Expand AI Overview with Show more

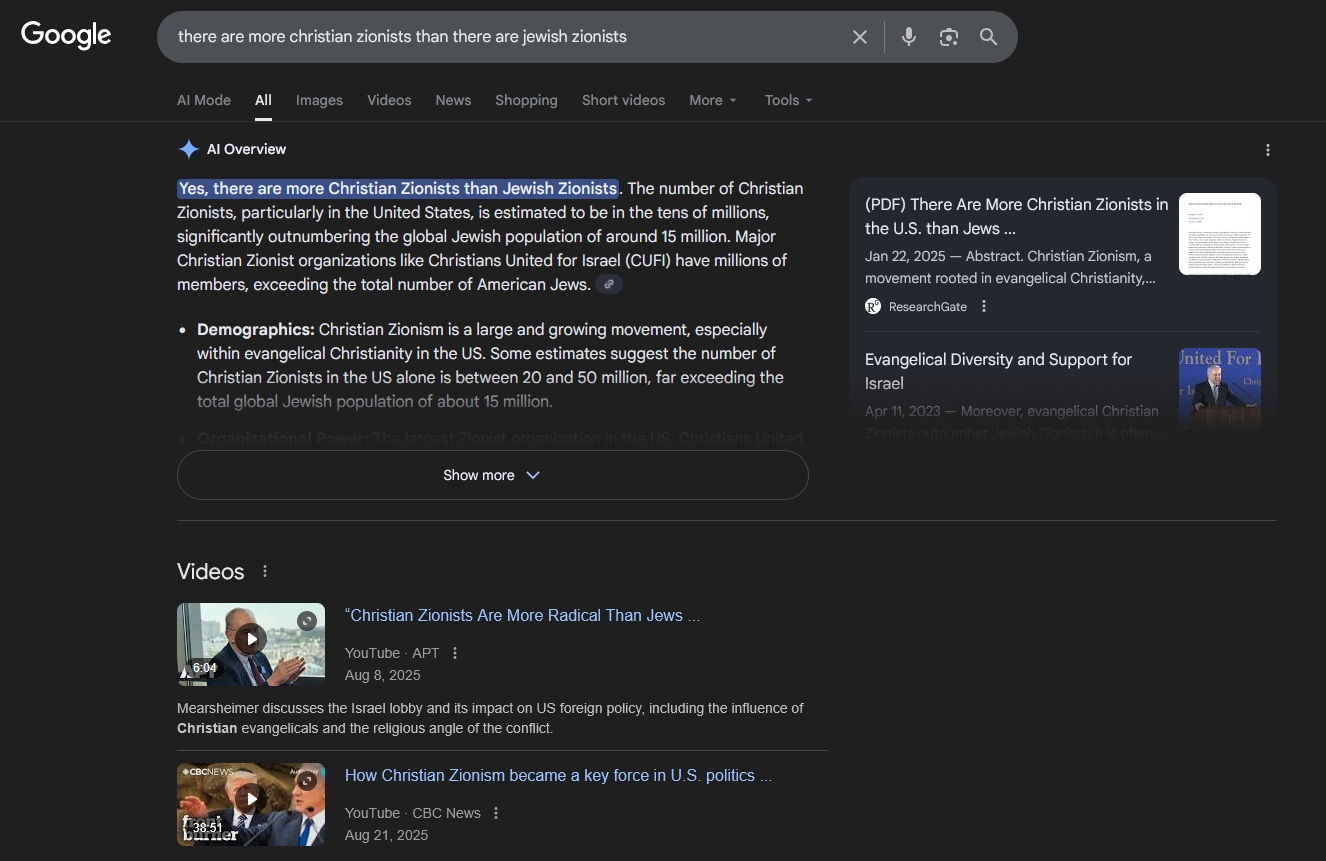[x=492, y=475]
